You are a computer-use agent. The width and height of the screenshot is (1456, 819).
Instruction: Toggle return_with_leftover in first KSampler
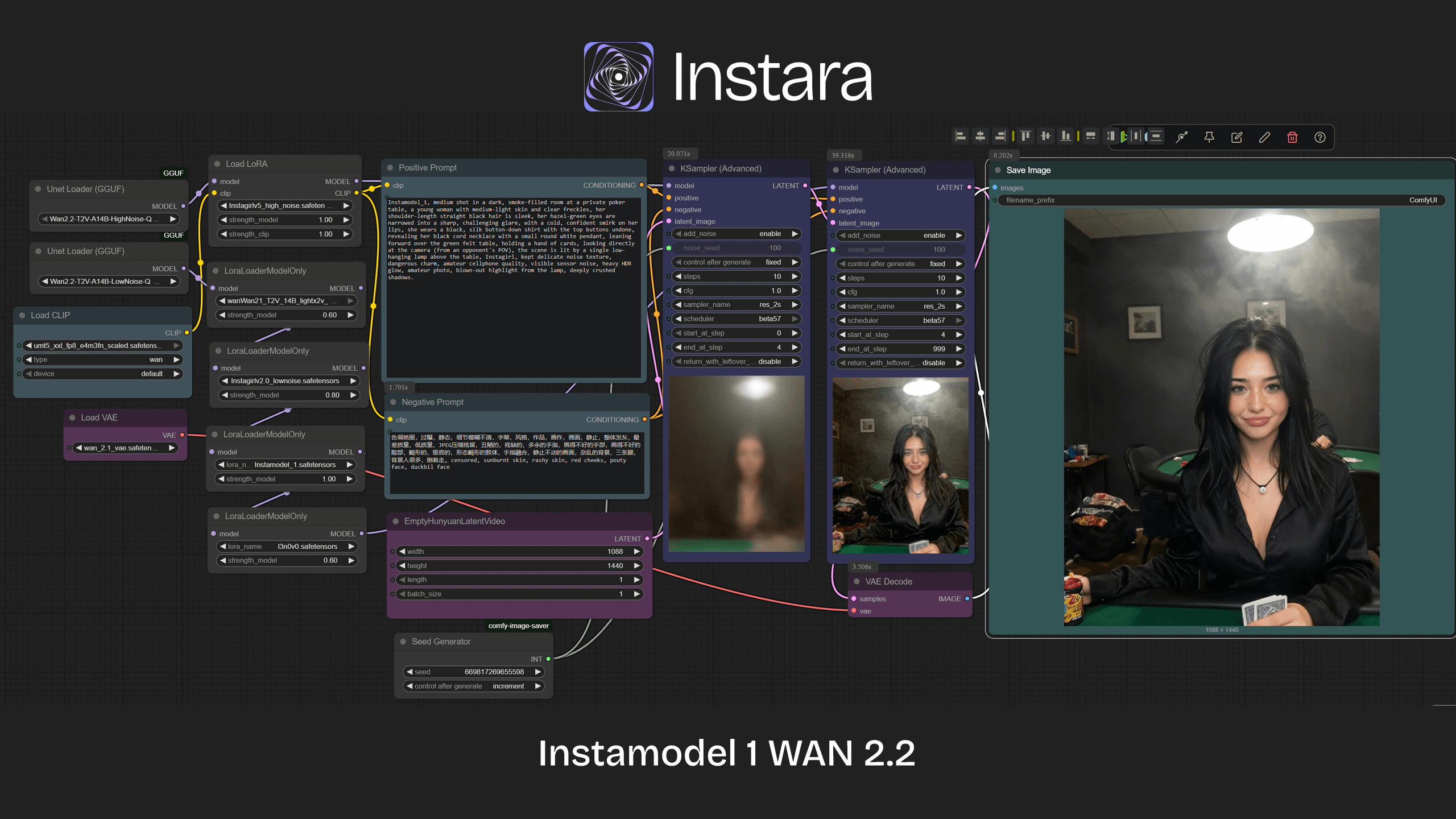pyautogui.click(x=737, y=362)
